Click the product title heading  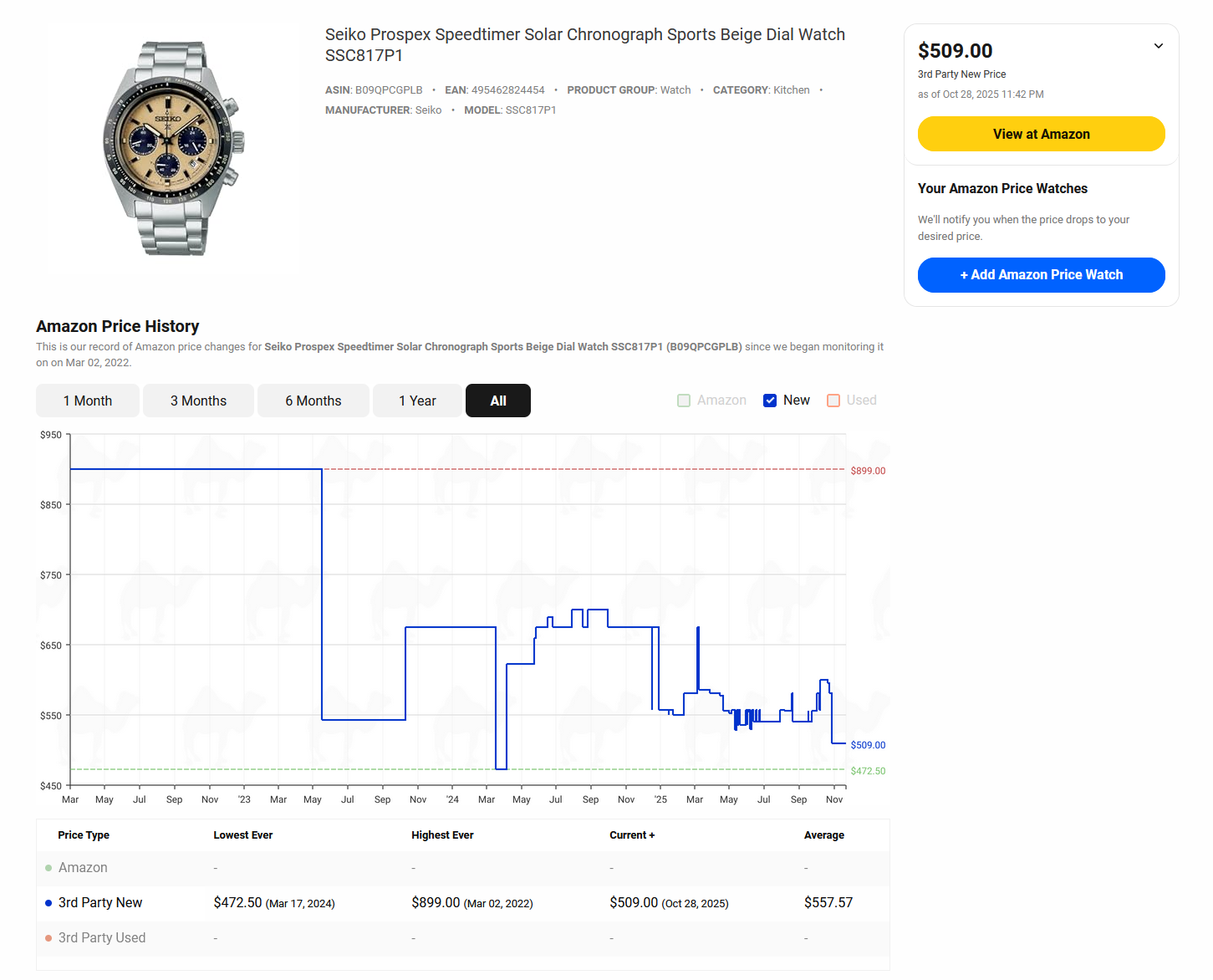584,44
